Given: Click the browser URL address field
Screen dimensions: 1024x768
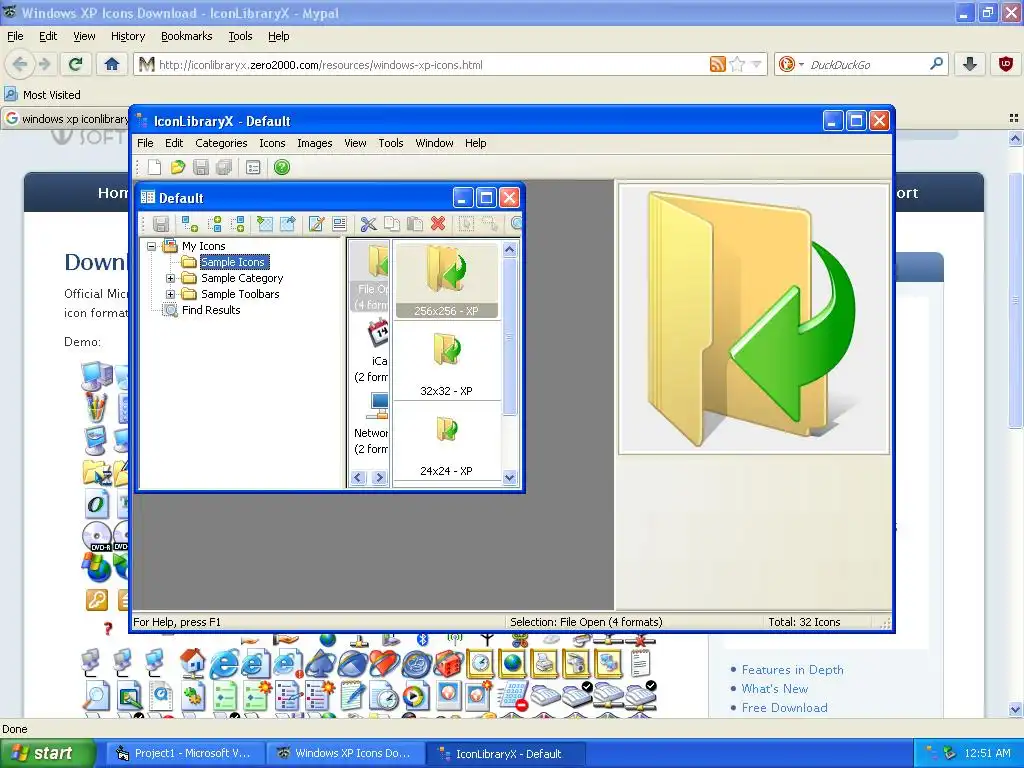Looking at the screenshot, I should pos(431,65).
